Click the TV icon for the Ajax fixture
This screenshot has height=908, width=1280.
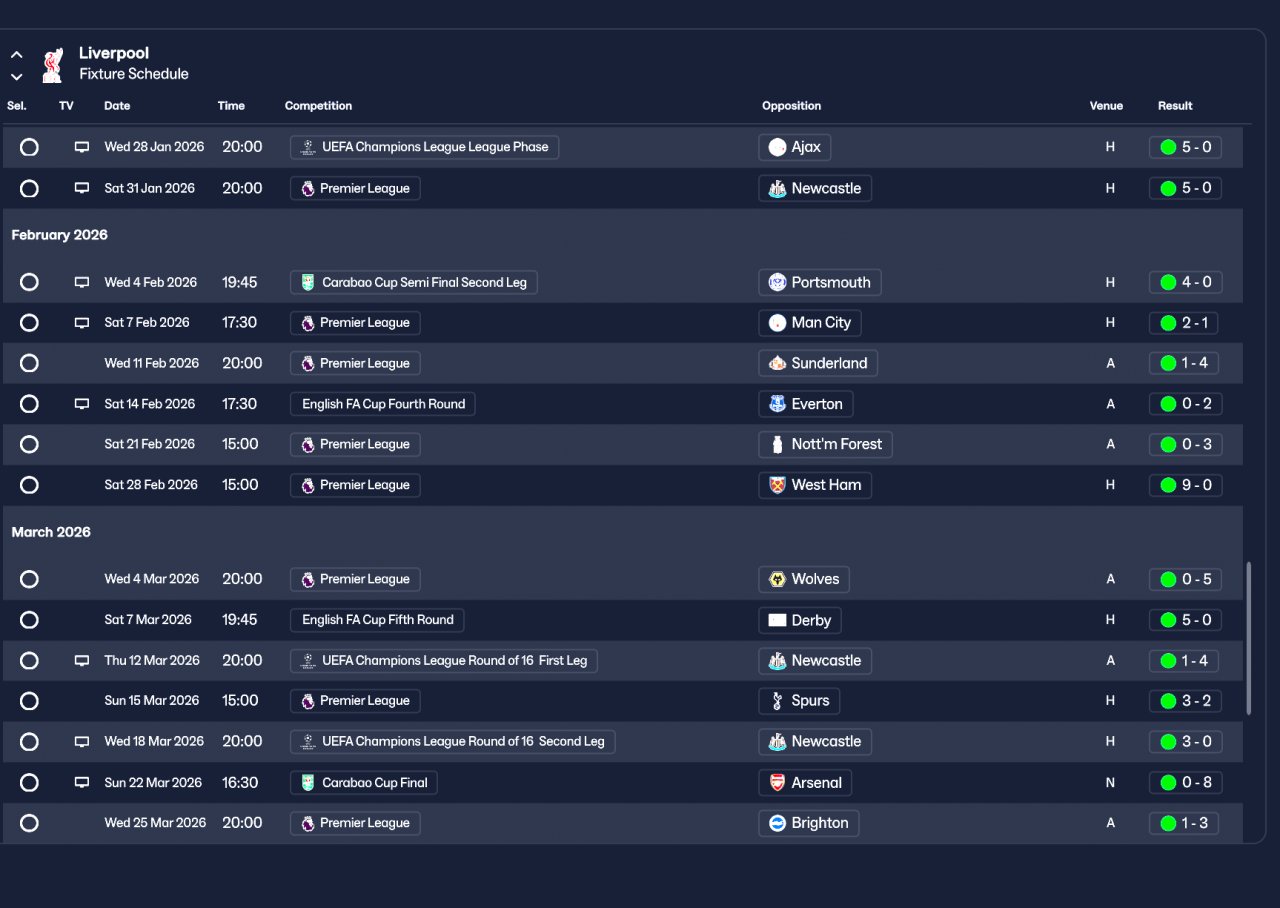click(82, 147)
